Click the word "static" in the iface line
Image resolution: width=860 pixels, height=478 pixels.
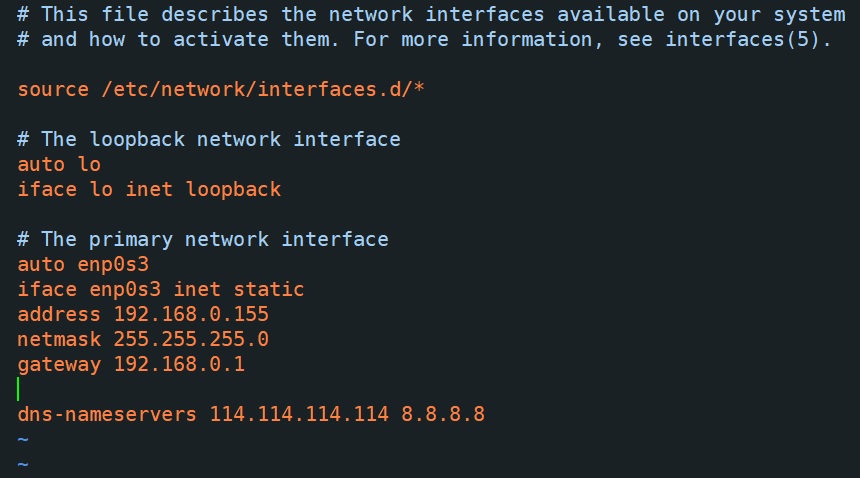tap(269, 289)
